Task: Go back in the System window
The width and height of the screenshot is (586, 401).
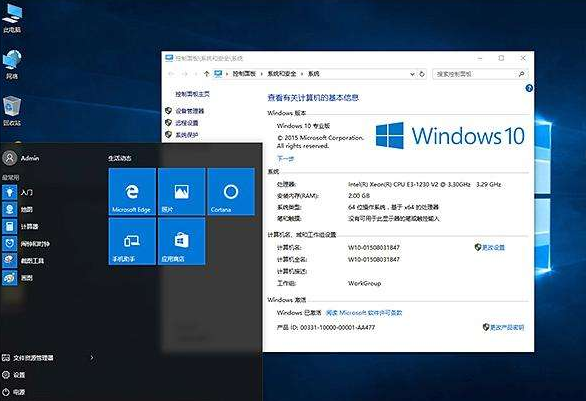Action: click(171, 74)
